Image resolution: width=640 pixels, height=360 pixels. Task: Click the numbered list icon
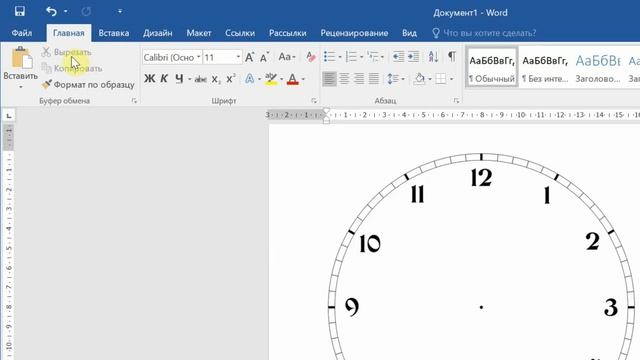click(351, 57)
